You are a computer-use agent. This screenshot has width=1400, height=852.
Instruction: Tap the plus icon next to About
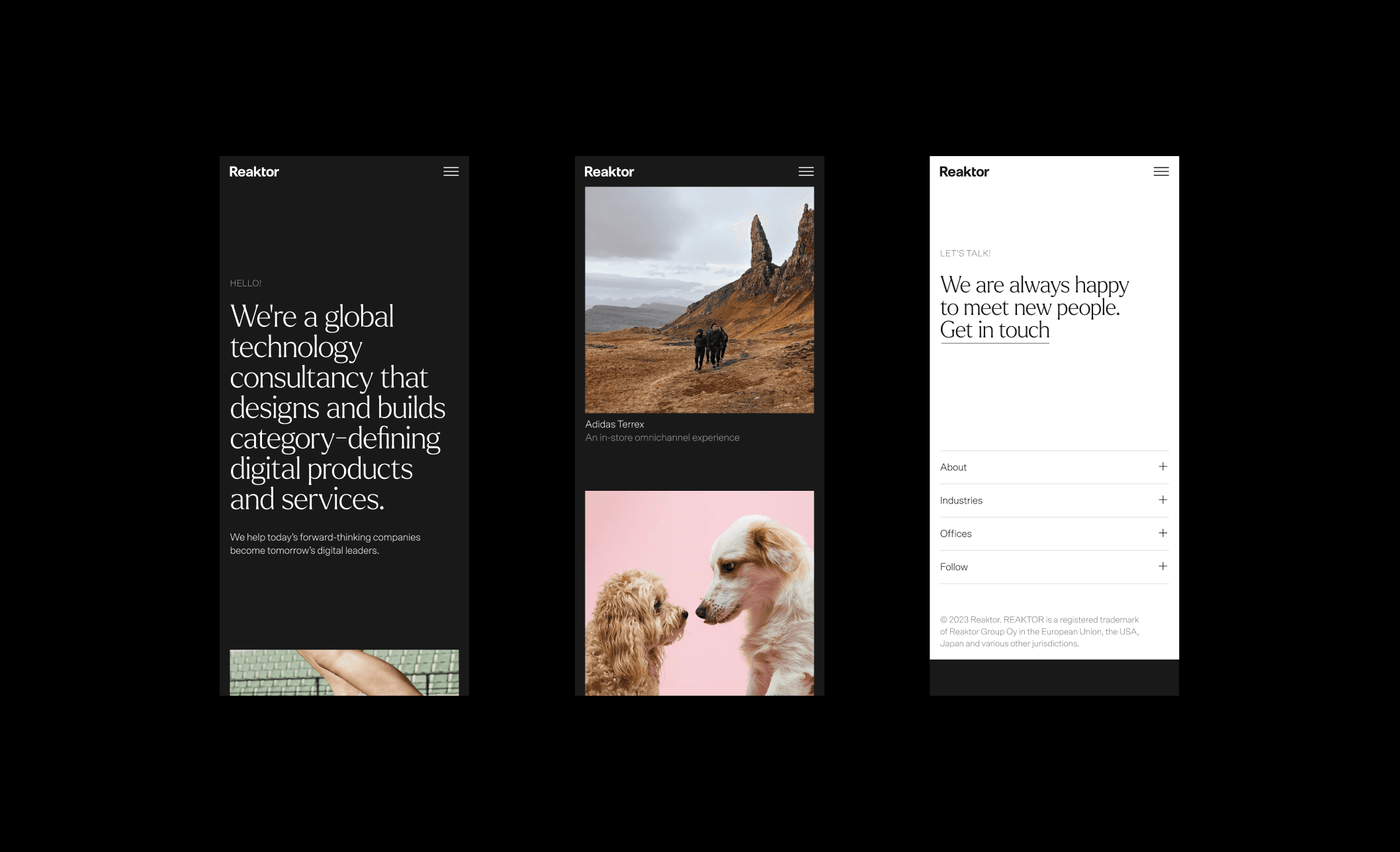1163,467
